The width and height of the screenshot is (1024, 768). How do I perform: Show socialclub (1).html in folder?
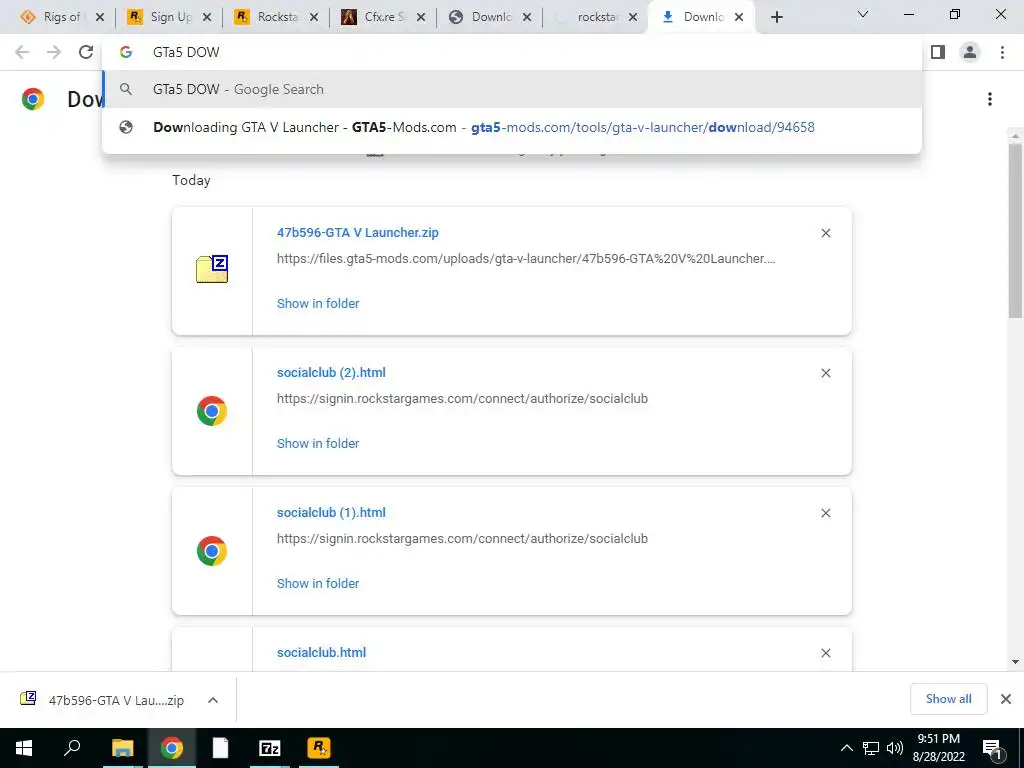[318, 583]
